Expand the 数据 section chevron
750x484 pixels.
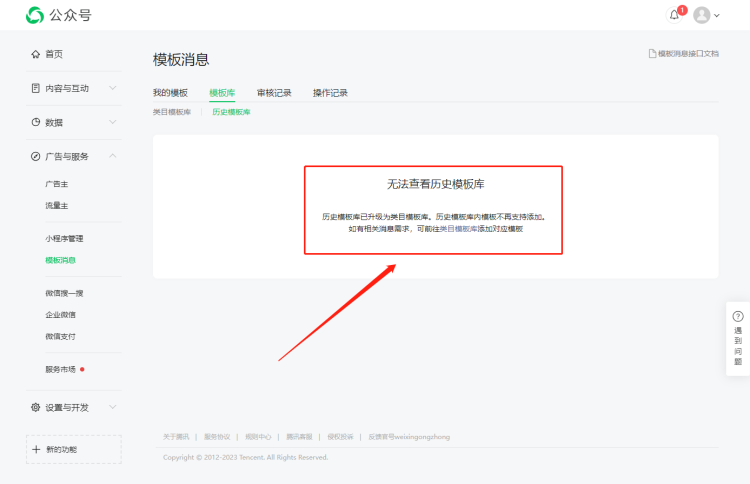pyautogui.click(x=113, y=122)
